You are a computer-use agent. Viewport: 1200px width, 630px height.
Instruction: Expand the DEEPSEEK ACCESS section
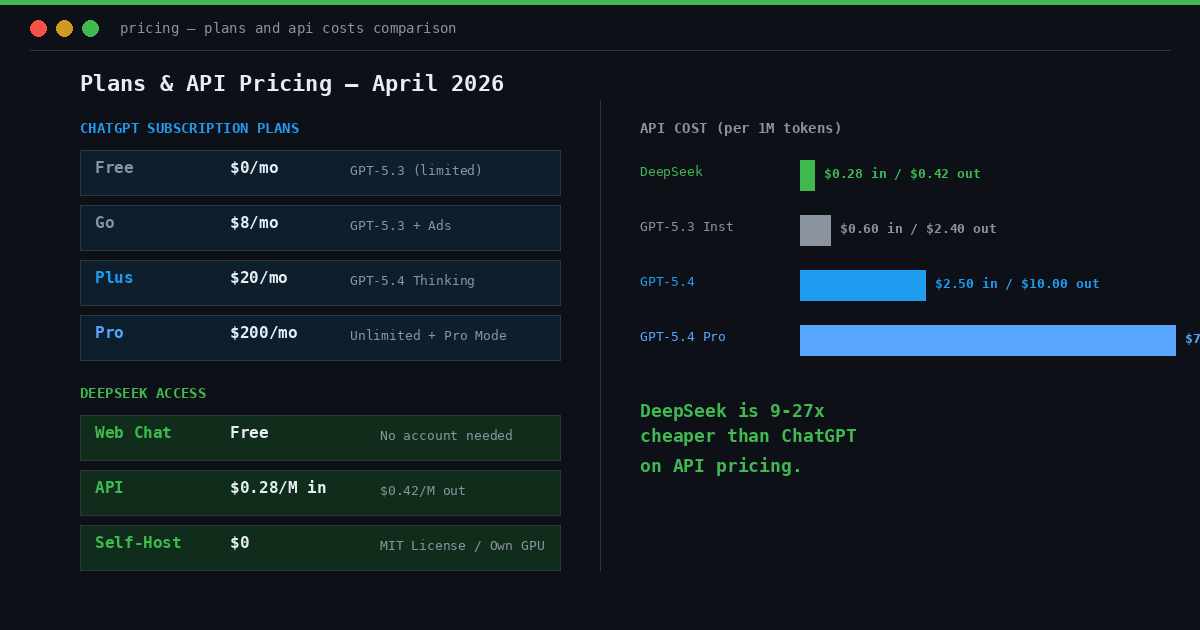tap(142, 393)
